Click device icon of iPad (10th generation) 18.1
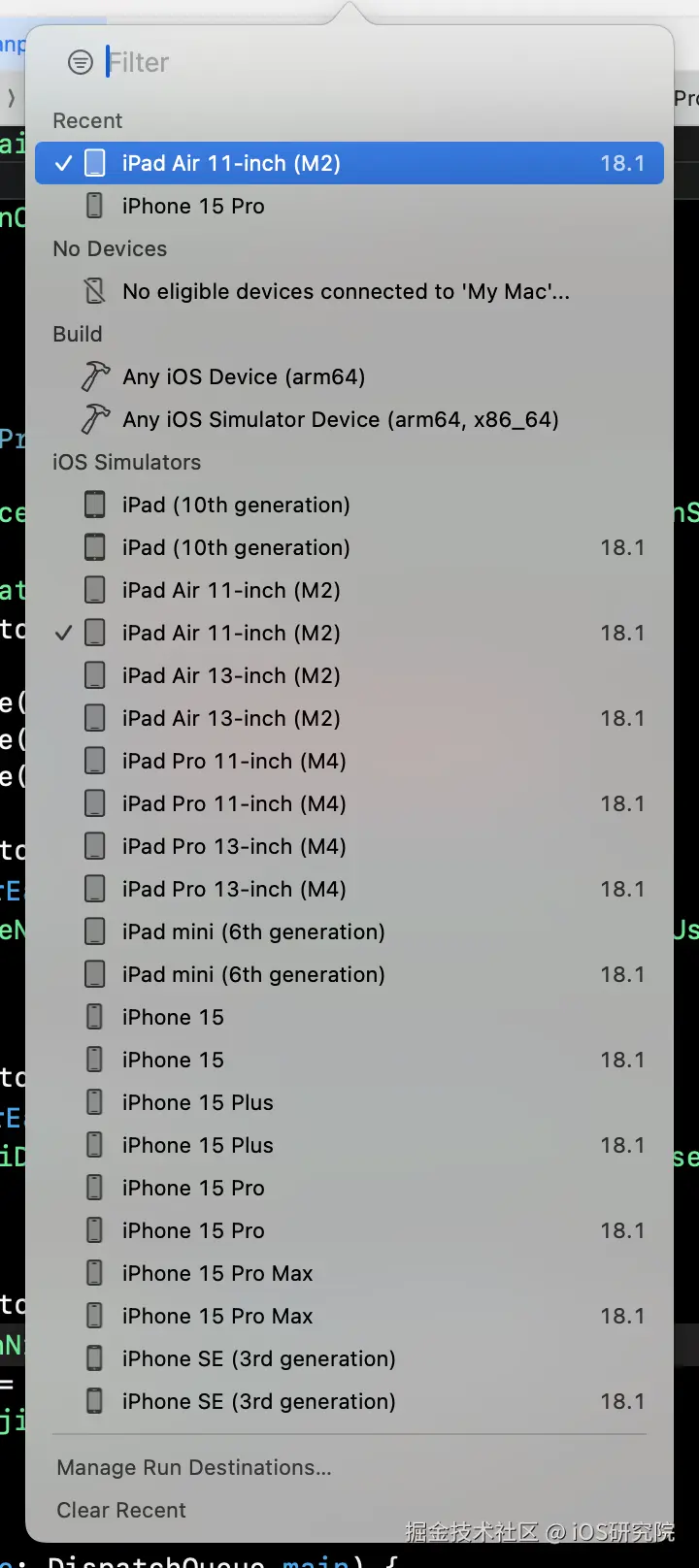The width and height of the screenshot is (699, 1568). pos(94,547)
